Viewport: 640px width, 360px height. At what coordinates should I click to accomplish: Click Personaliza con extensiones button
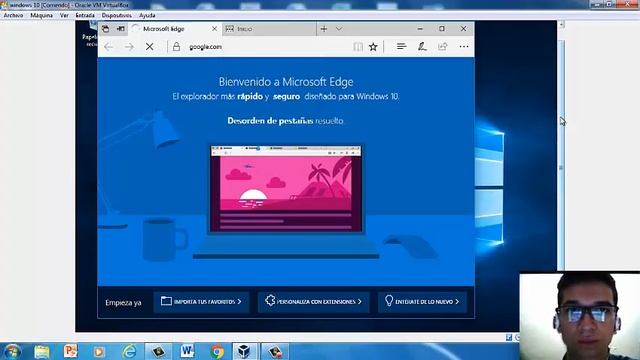click(x=313, y=302)
